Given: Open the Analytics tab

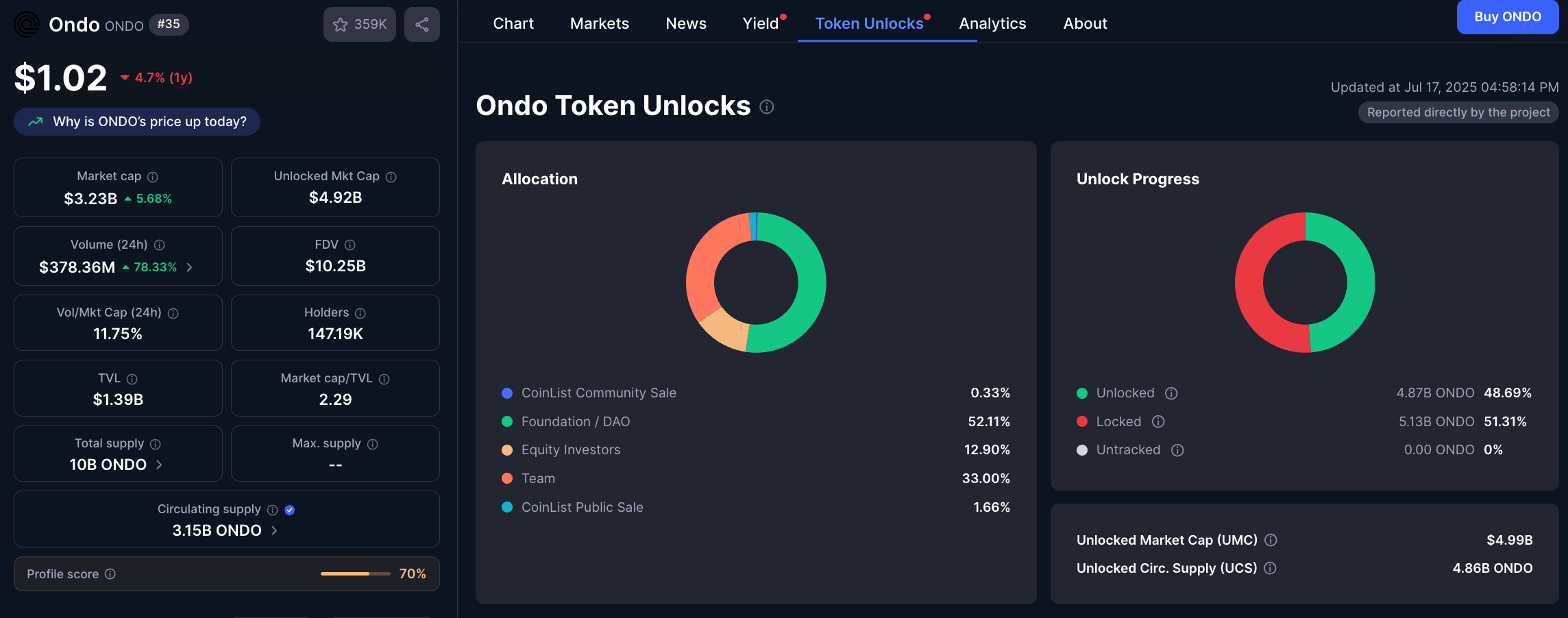Looking at the screenshot, I should coord(992,23).
